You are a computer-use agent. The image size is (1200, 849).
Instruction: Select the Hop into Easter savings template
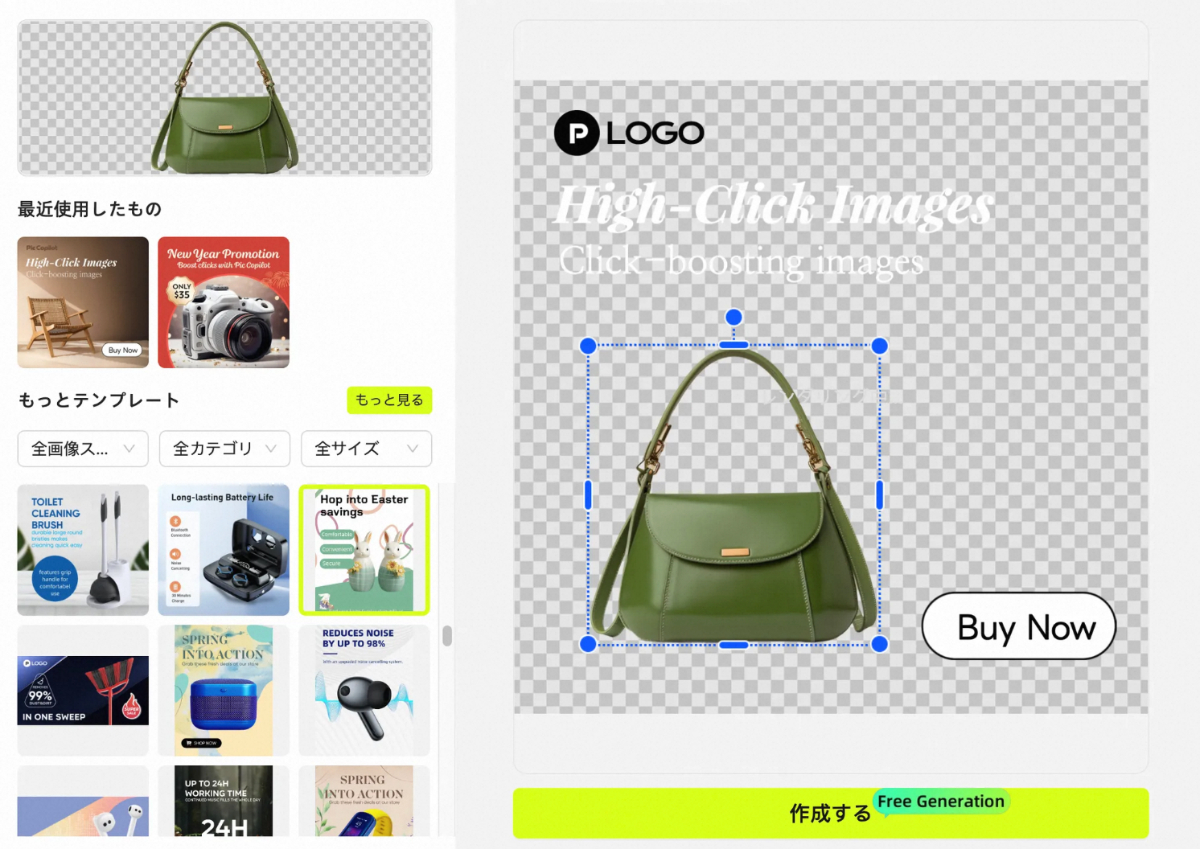pyautogui.click(x=364, y=550)
